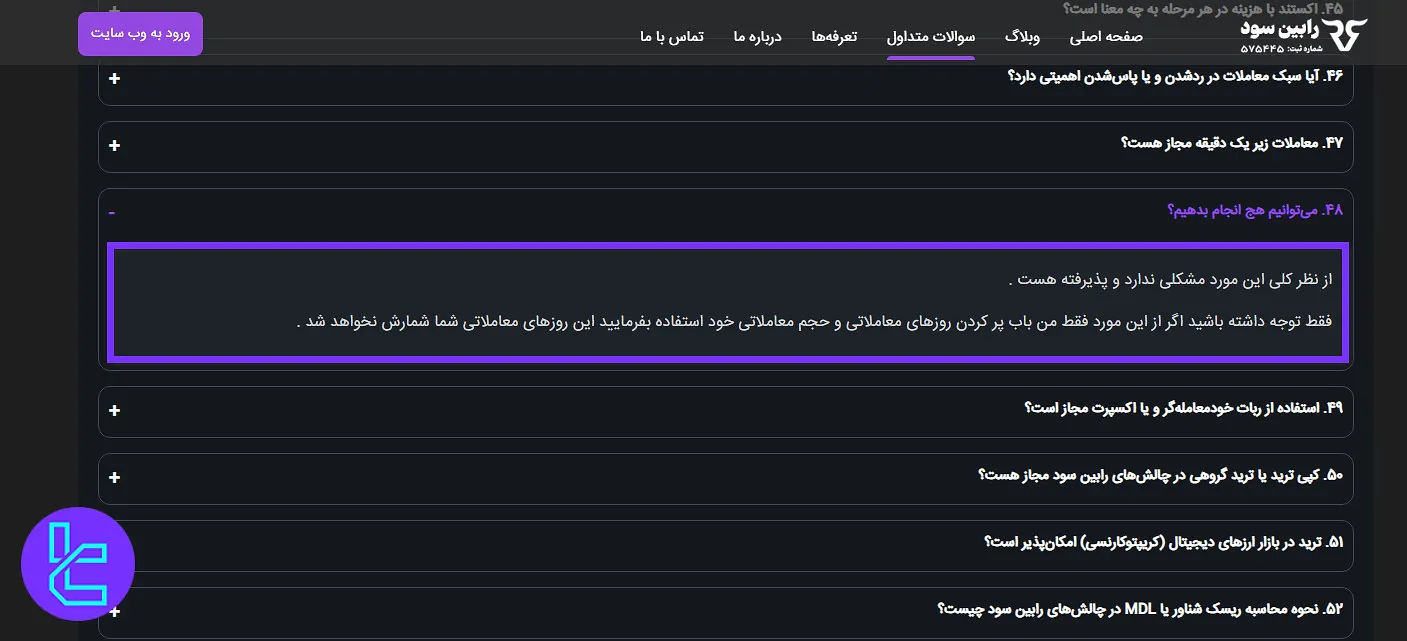Expand question 52 about MDL risk calculation
This screenshot has height=641, width=1407.
113,610
